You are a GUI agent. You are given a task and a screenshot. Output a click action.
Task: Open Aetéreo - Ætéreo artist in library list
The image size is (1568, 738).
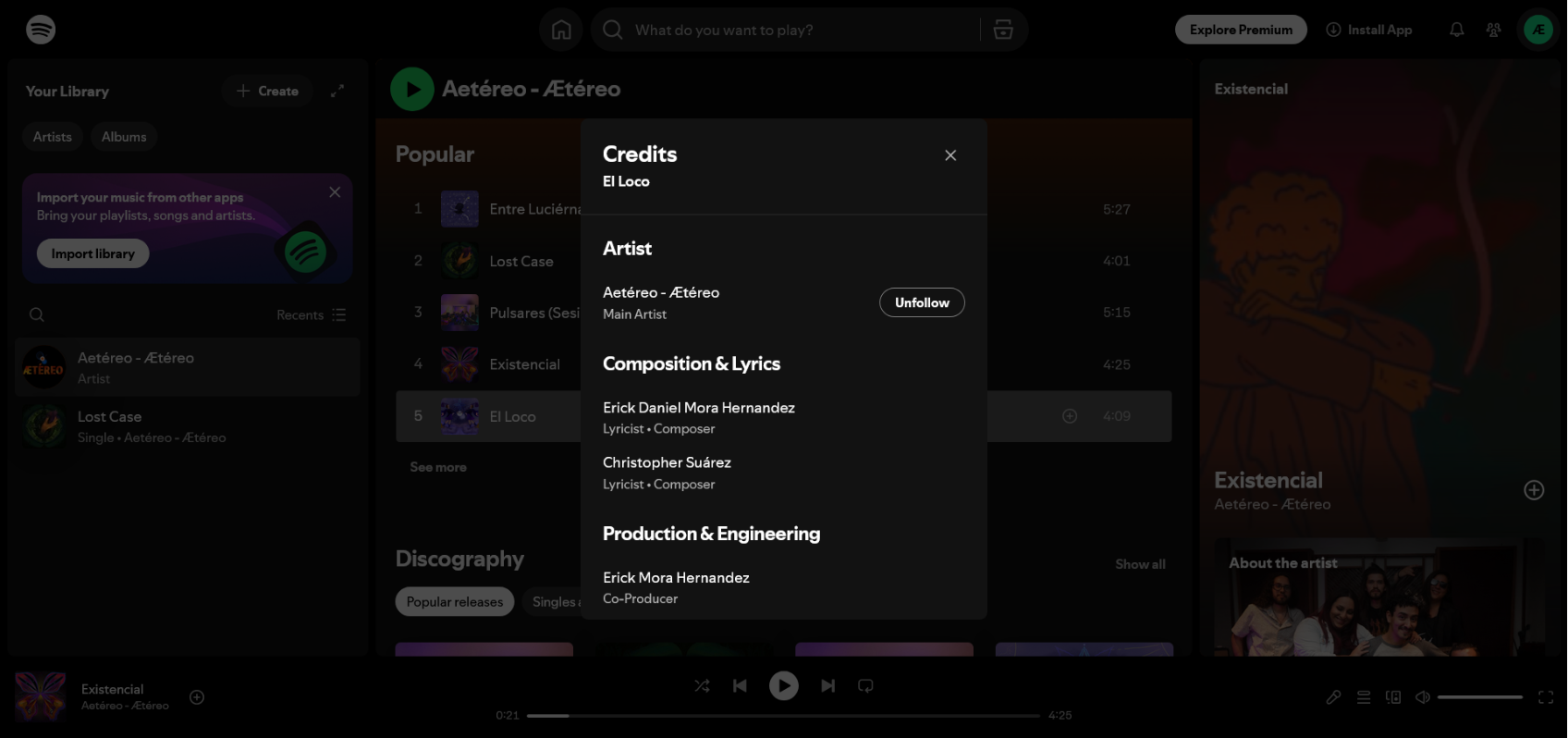pyautogui.click(x=188, y=367)
